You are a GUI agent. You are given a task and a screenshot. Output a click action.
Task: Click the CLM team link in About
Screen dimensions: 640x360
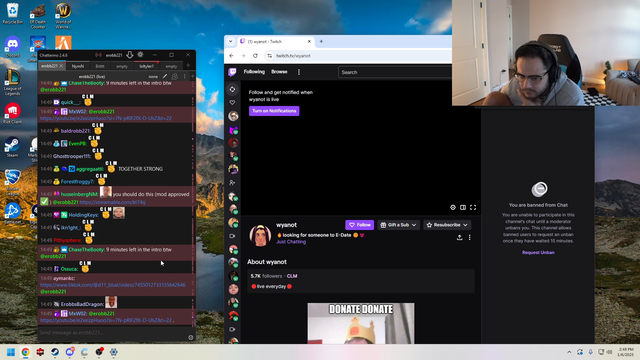click(x=292, y=276)
